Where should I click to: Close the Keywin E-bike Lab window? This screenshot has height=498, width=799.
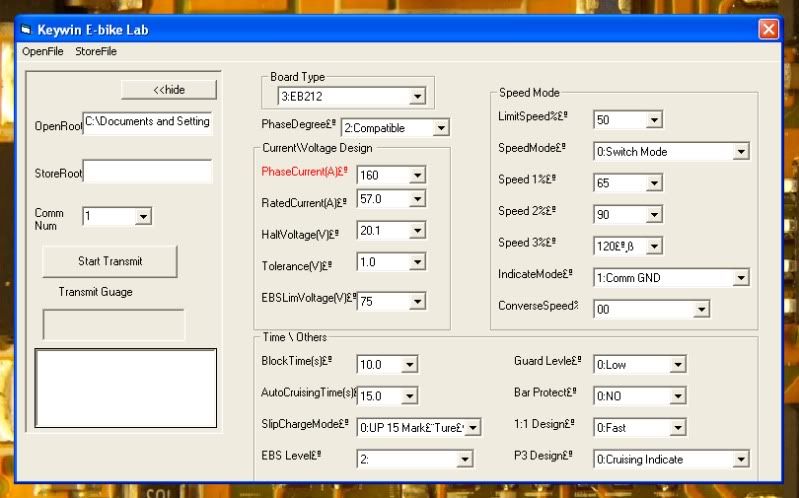[x=768, y=29]
